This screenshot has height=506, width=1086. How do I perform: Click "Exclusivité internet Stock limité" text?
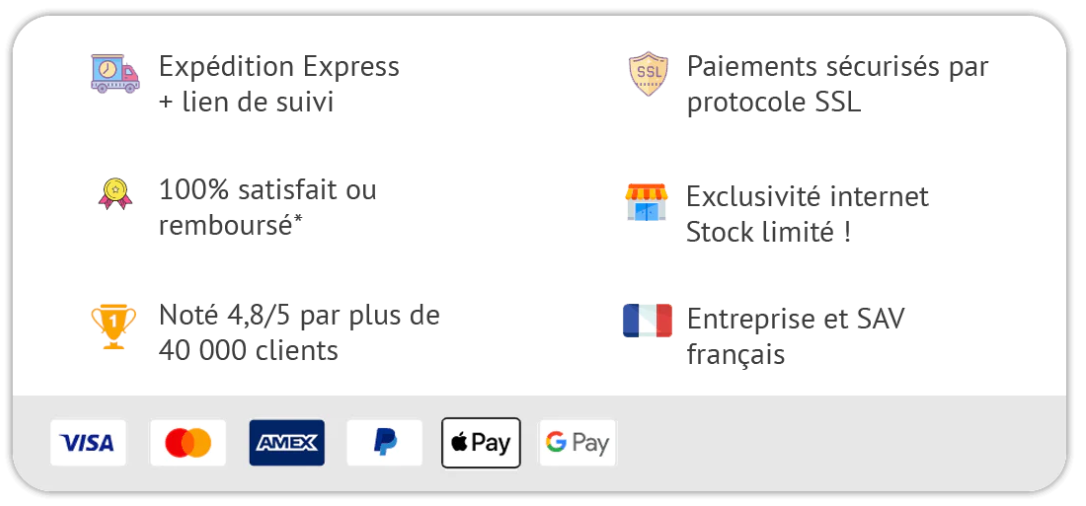pyautogui.click(x=806, y=214)
